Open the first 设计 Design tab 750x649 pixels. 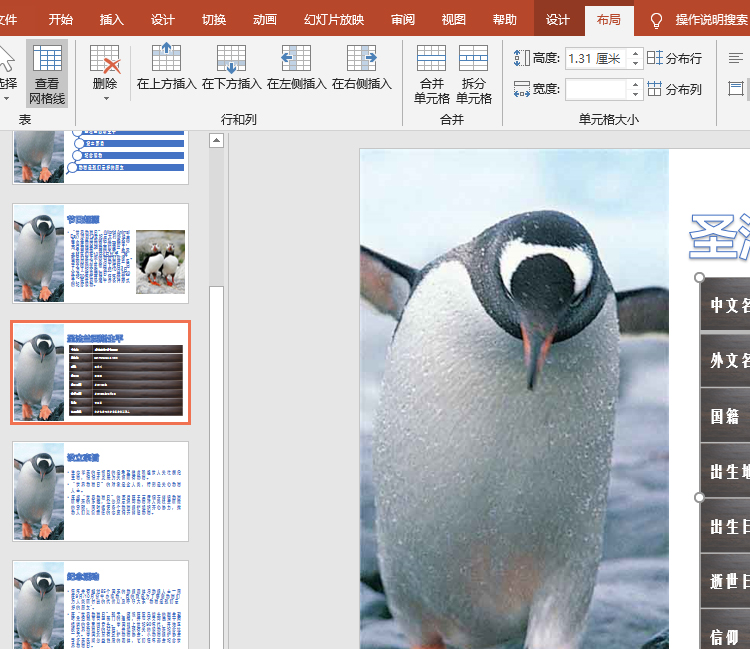coord(163,20)
